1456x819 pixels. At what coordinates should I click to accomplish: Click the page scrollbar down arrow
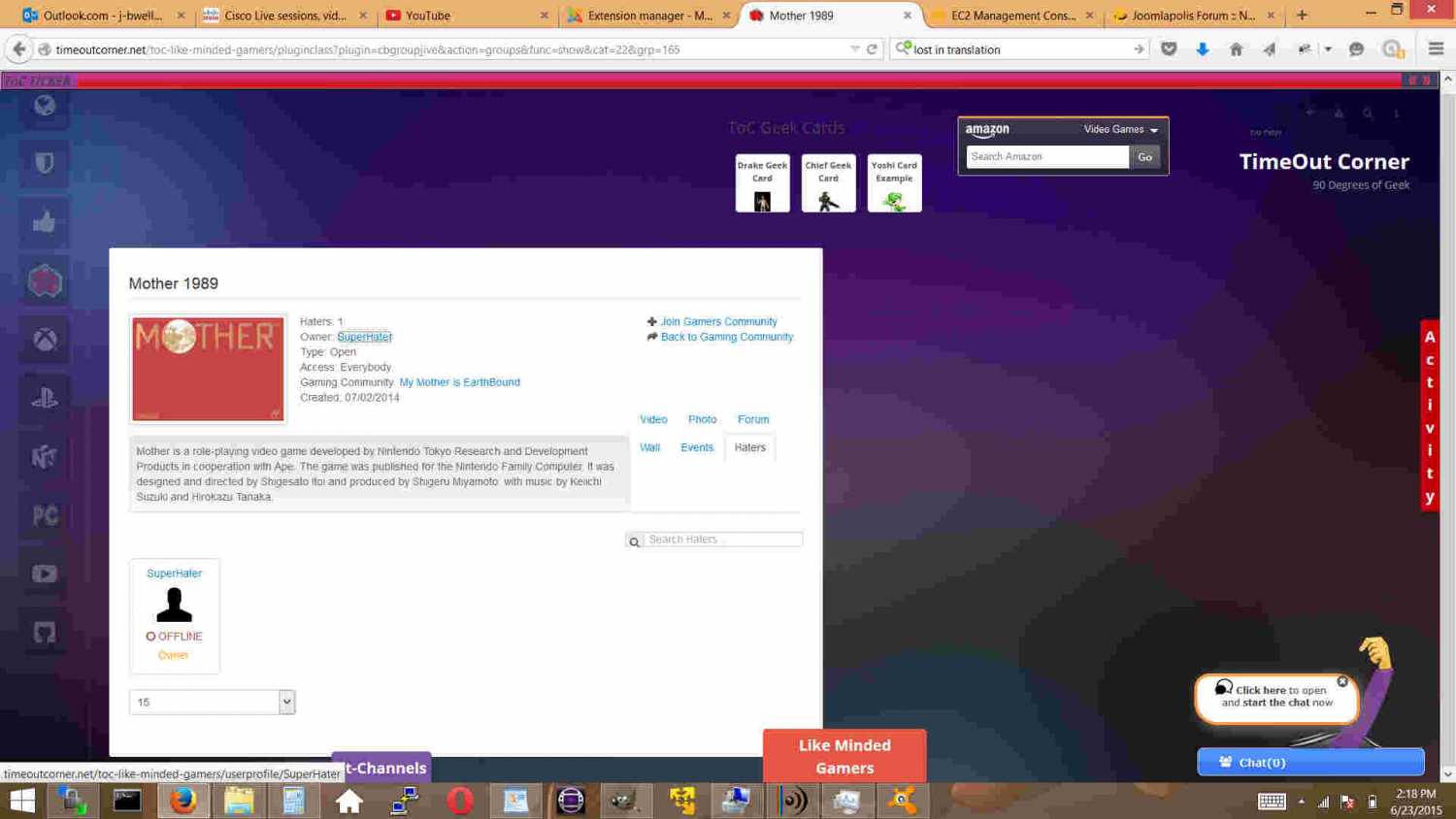click(x=1447, y=774)
